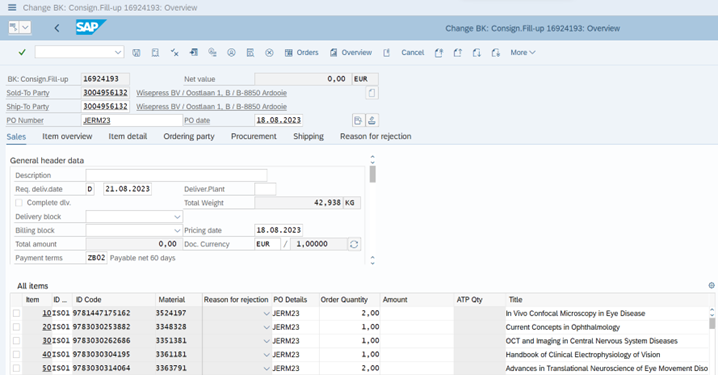Screen dimensions: 719x375
Task: Click the first-page icon right of Cancel
Action: click(439, 53)
